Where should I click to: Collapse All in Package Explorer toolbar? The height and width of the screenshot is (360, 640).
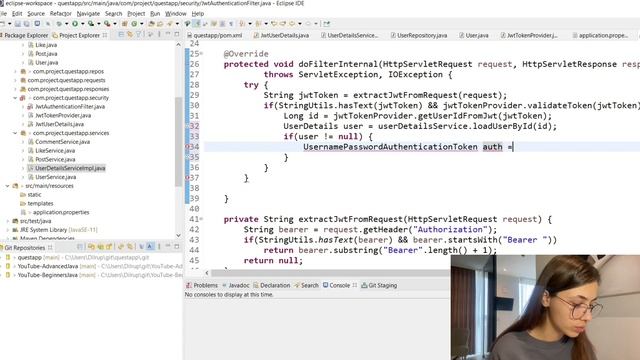pos(121,35)
